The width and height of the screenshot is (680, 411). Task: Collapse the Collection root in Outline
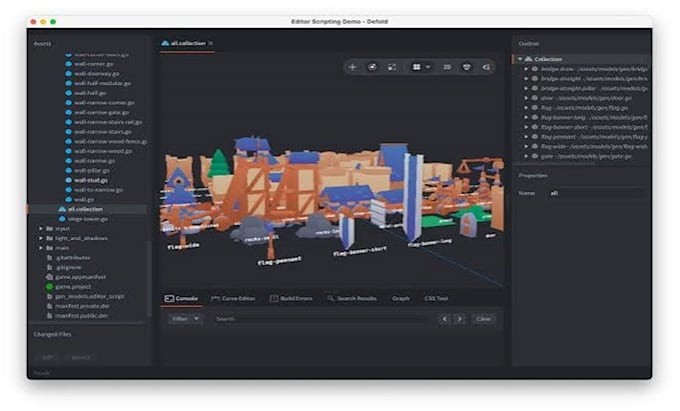[x=520, y=59]
